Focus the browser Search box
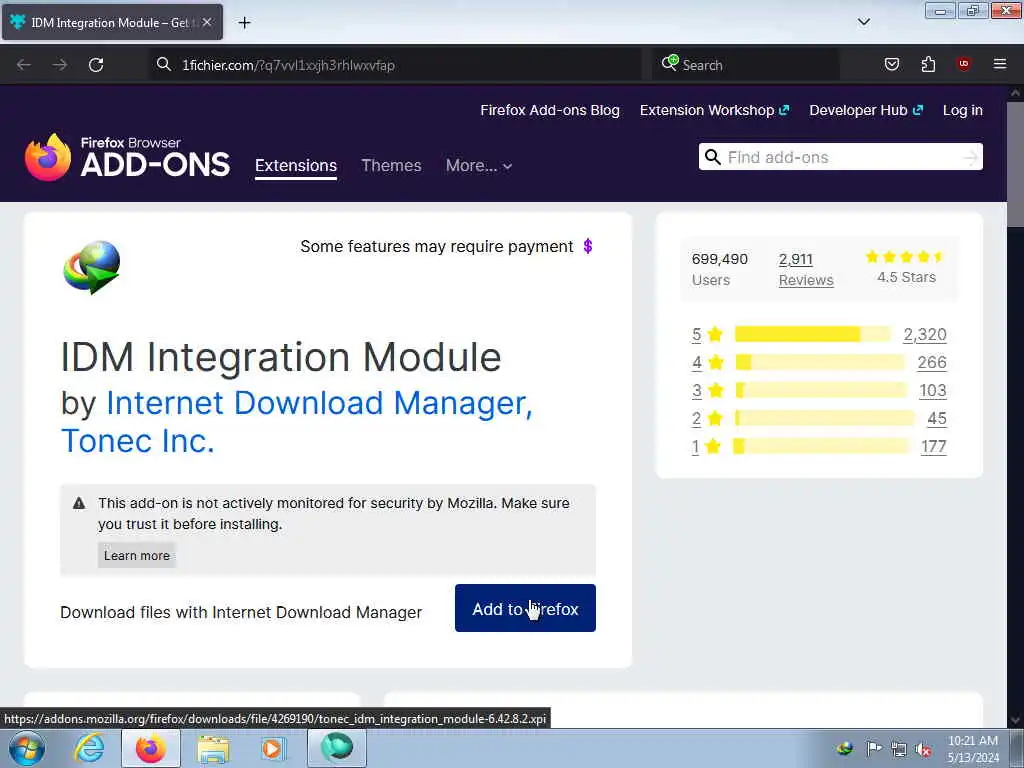Image resolution: width=1024 pixels, height=768 pixels. pyautogui.click(x=744, y=65)
